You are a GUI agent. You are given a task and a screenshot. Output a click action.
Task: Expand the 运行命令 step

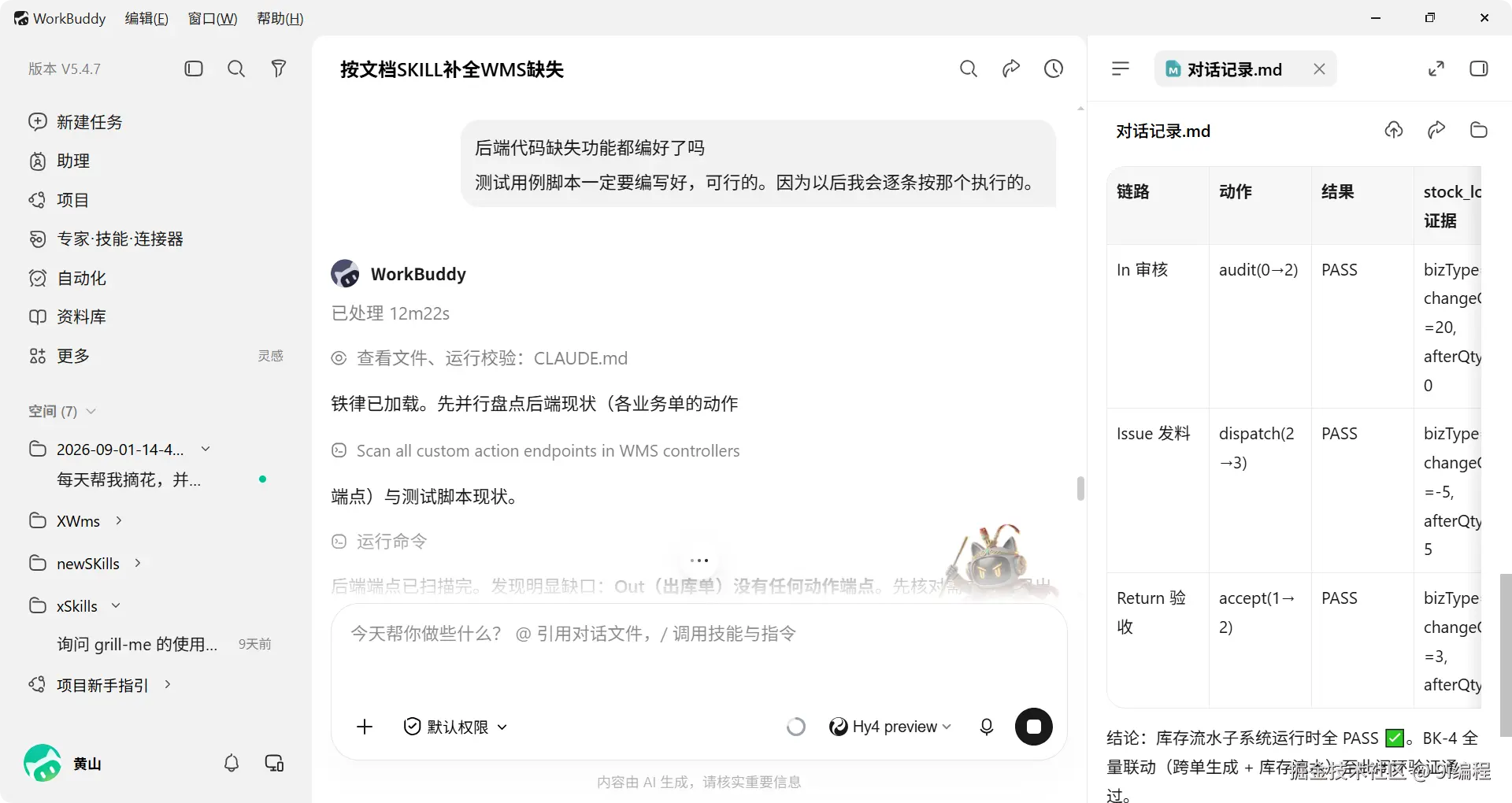[x=380, y=542]
